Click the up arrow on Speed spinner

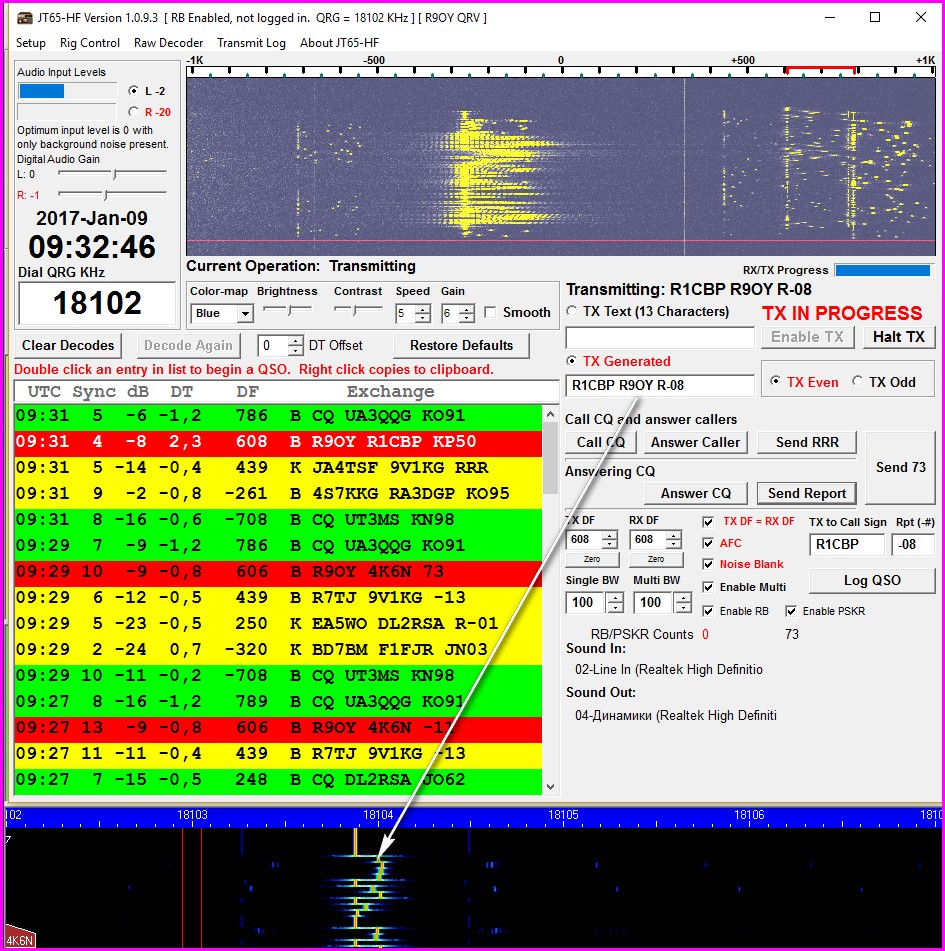pos(423,309)
